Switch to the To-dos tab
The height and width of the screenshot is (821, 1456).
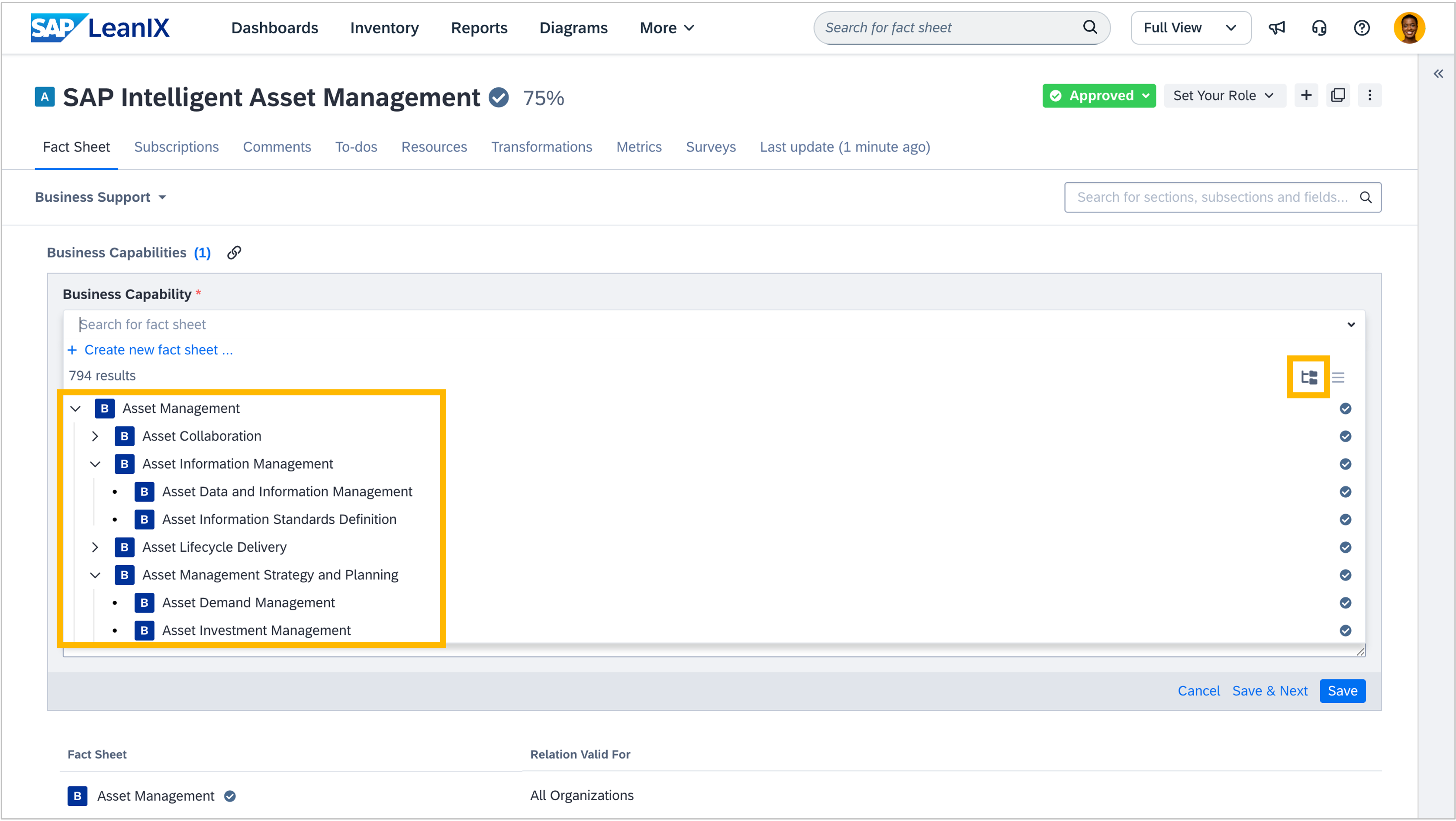coord(356,147)
